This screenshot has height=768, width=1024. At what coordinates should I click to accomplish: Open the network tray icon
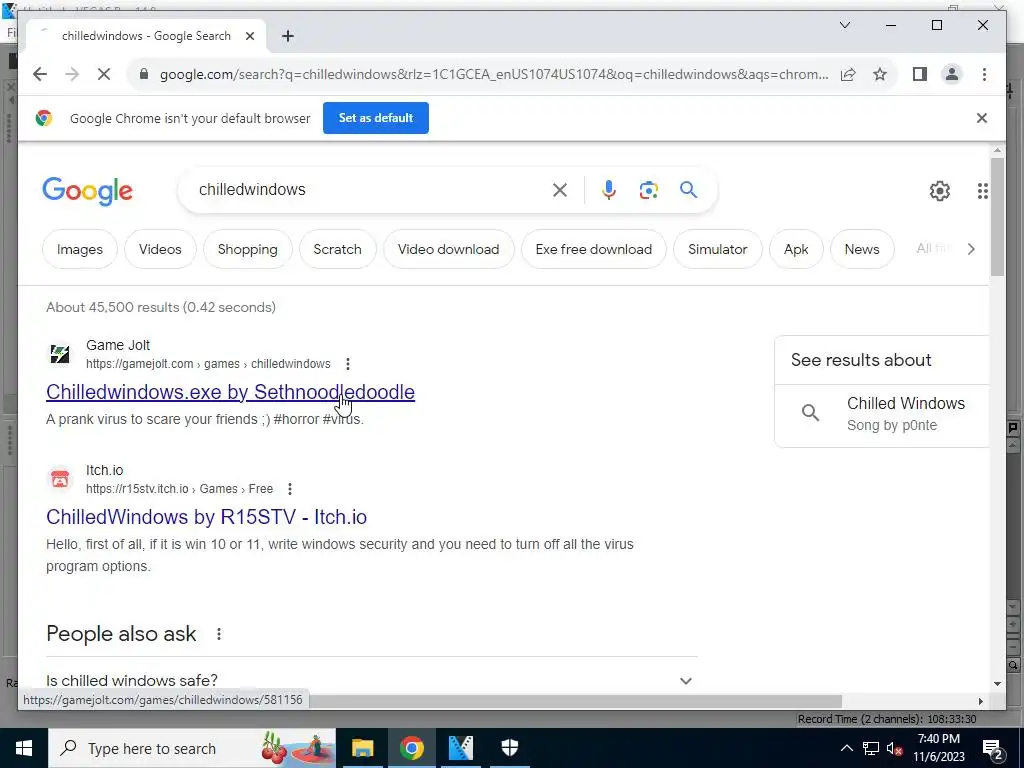pyautogui.click(x=871, y=748)
